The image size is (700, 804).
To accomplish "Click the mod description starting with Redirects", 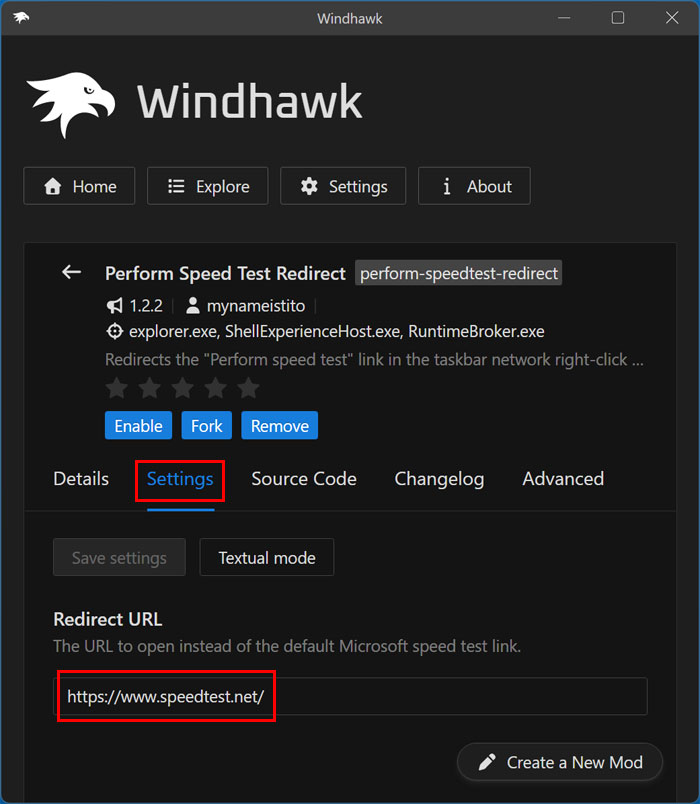I will coord(374,360).
